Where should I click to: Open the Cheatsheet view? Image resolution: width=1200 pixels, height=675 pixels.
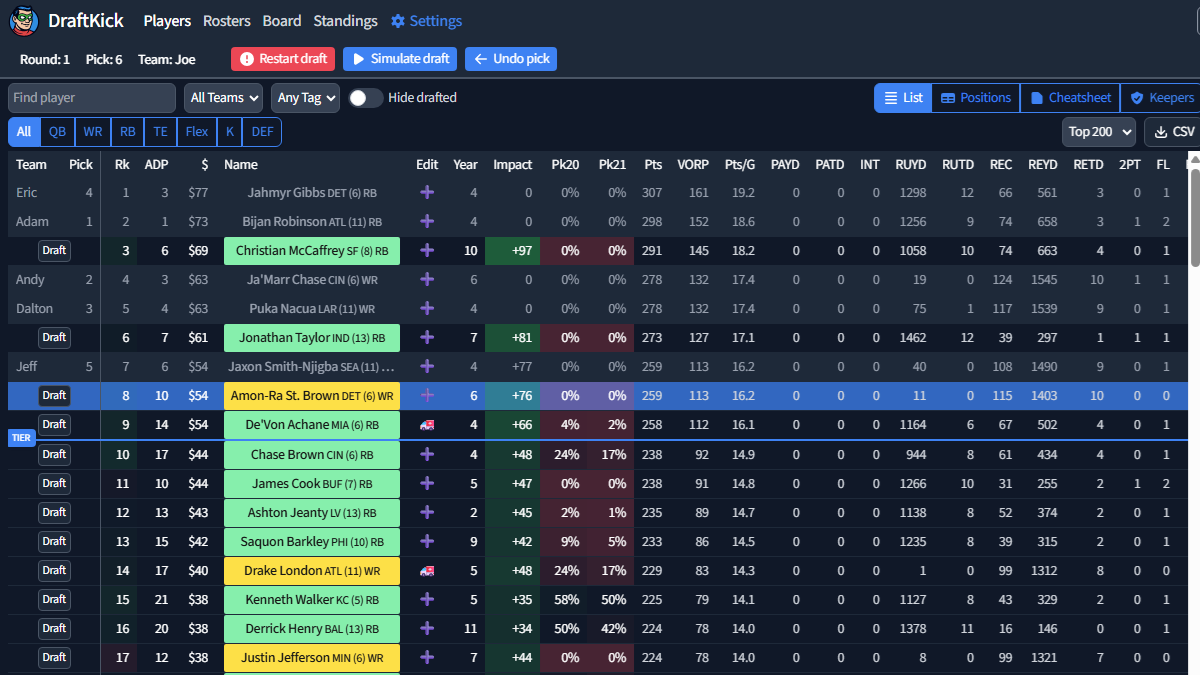(x=1070, y=98)
